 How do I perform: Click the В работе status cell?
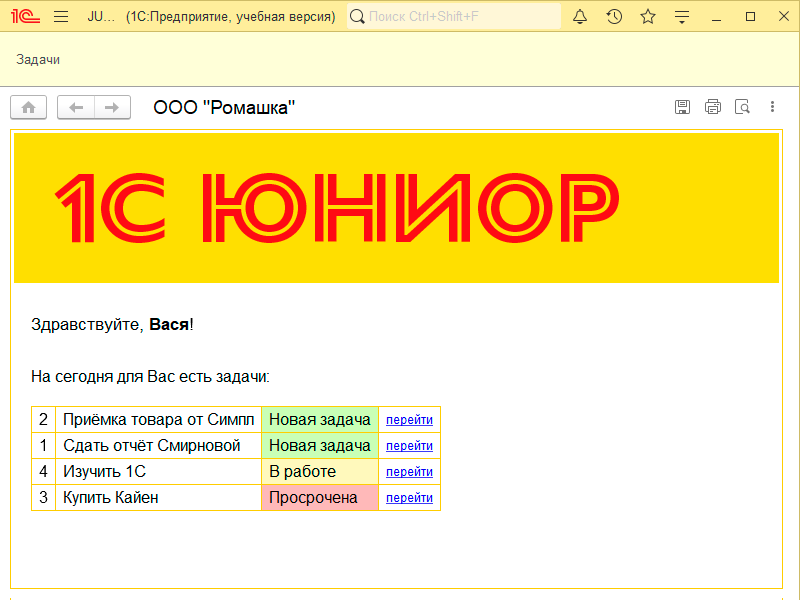click(320, 472)
